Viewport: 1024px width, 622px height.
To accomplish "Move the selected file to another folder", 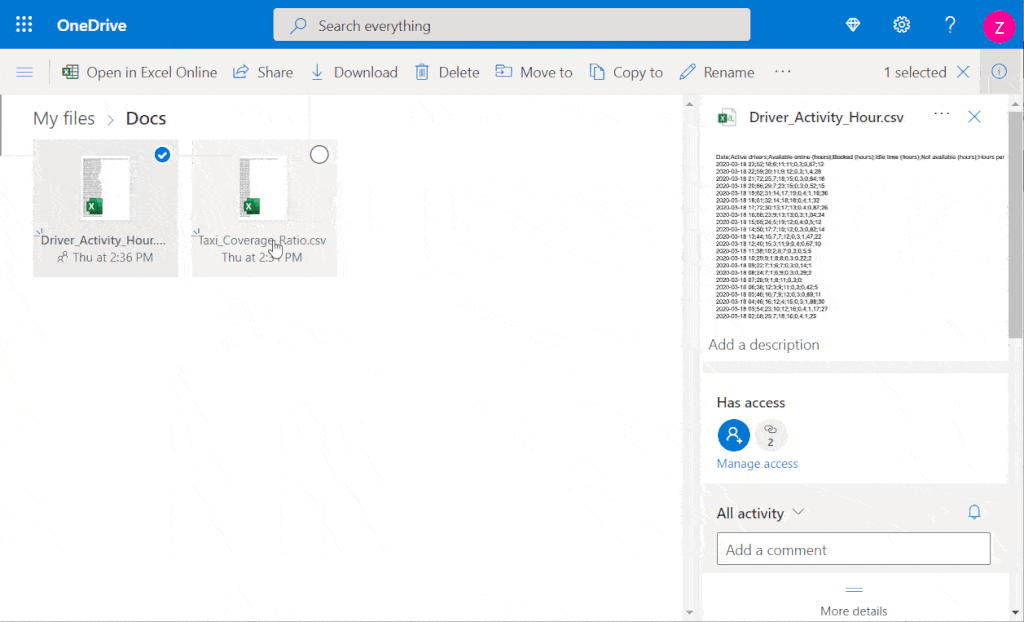I will pos(533,71).
